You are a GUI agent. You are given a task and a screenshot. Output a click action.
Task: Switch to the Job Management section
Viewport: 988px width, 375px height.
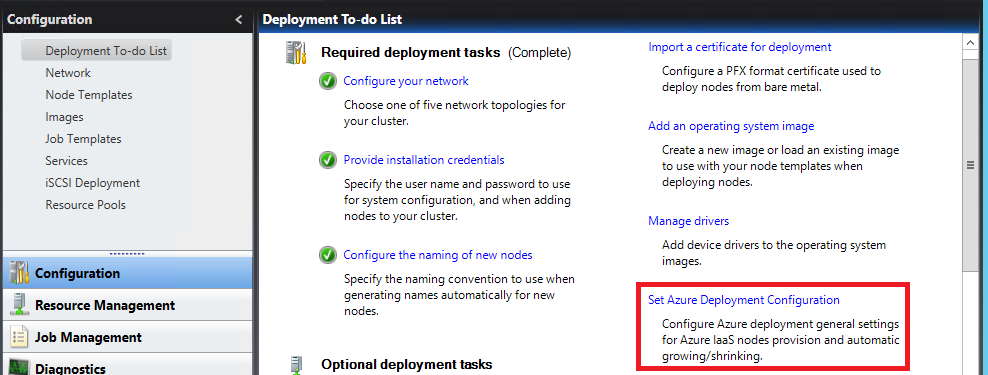[127, 337]
